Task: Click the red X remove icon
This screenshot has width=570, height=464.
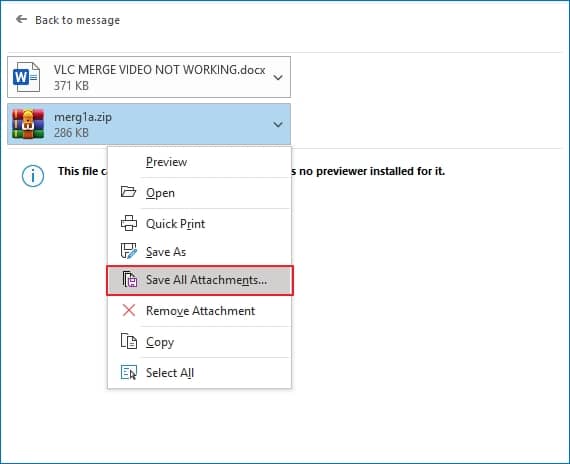Action: click(129, 310)
